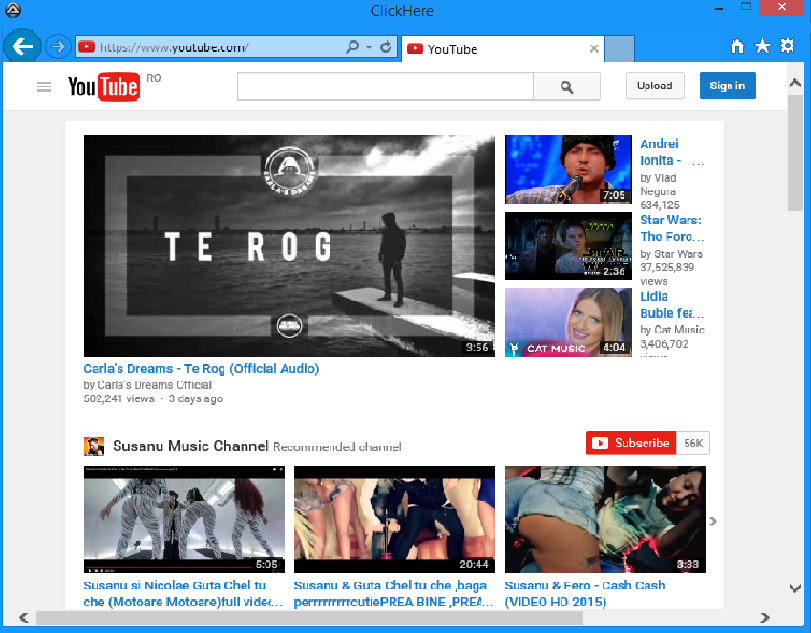Image resolution: width=811 pixels, height=633 pixels.
Task: Click the YouTube logo
Action: point(104,86)
